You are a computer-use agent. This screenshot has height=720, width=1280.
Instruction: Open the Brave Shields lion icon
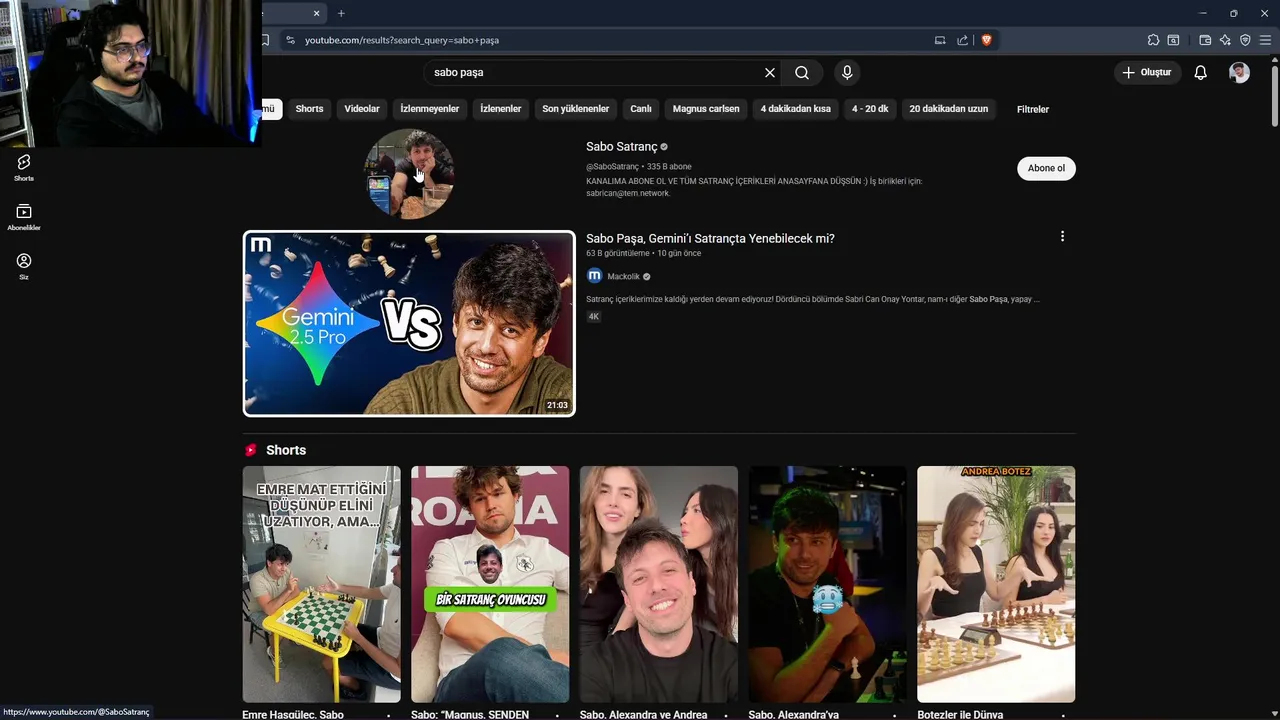coord(986,40)
